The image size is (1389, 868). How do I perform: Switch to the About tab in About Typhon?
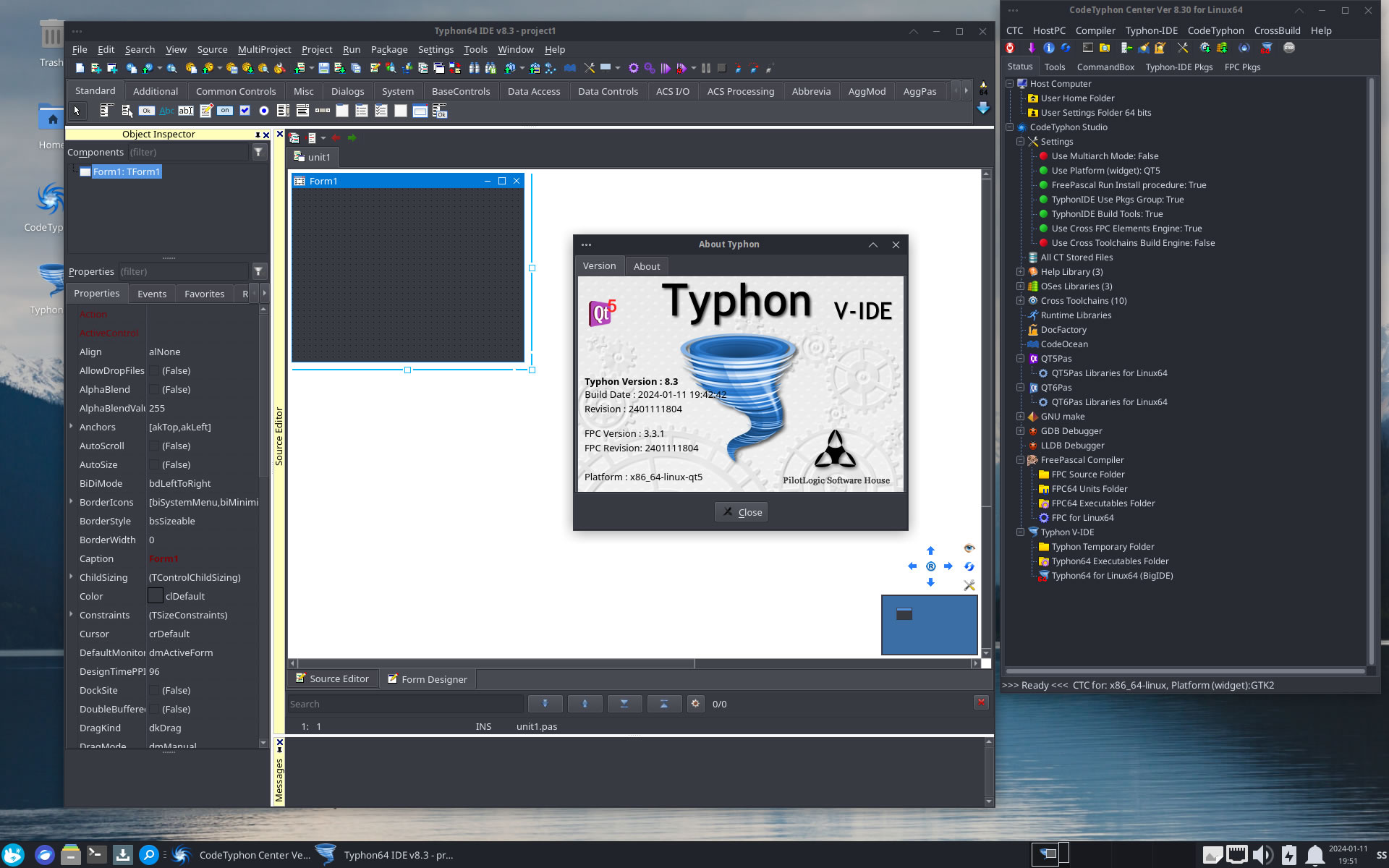pyautogui.click(x=647, y=266)
